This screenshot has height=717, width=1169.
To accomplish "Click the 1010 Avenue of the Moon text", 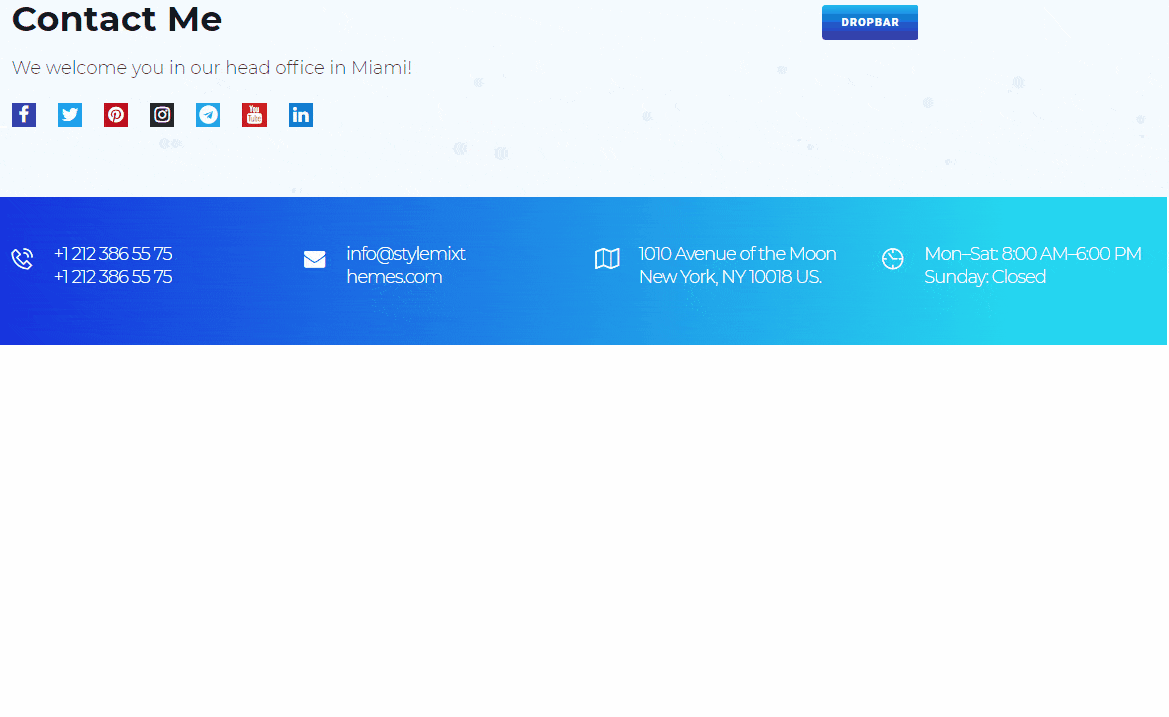I will coord(737,254).
